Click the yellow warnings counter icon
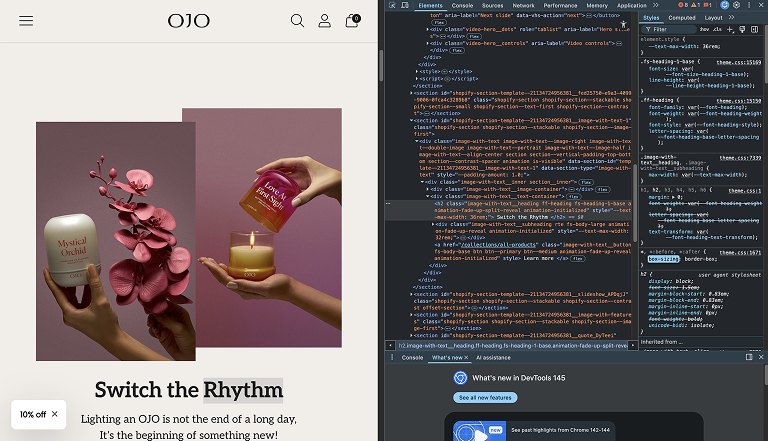Image resolution: width=768 pixels, height=441 pixels. click(x=695, y=5)
